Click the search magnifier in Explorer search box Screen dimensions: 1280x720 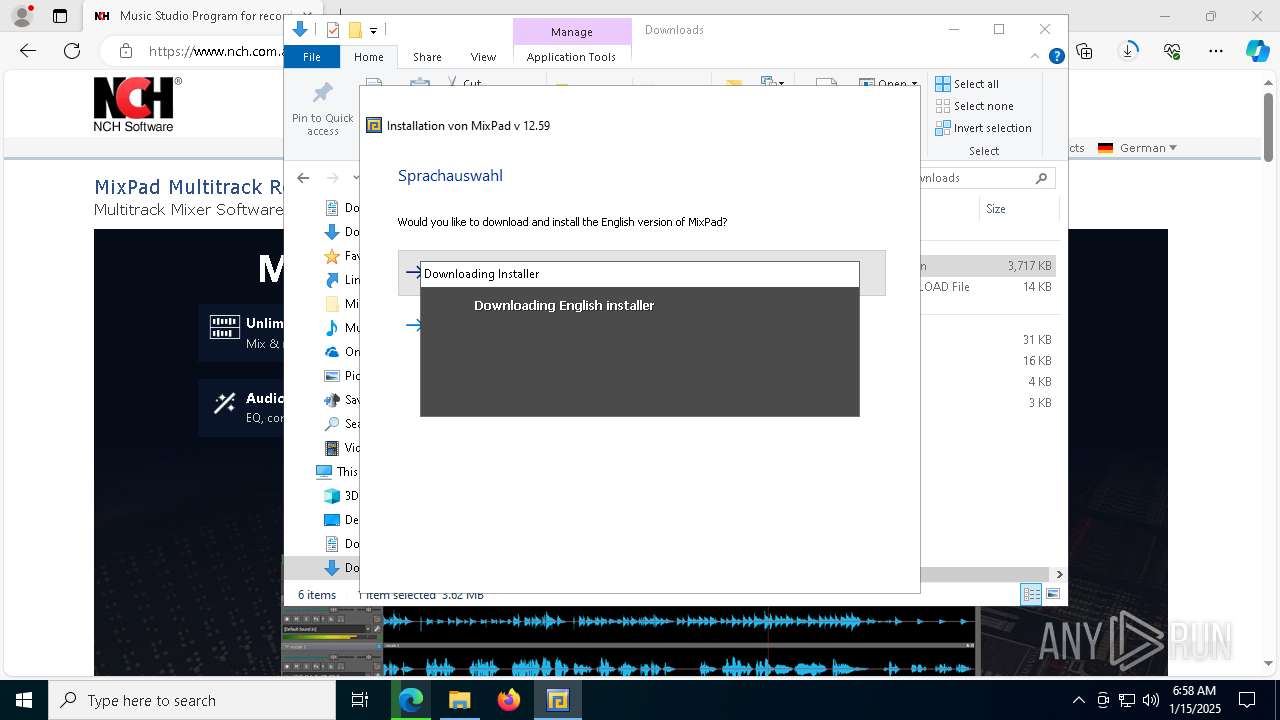click(1041, 178)
